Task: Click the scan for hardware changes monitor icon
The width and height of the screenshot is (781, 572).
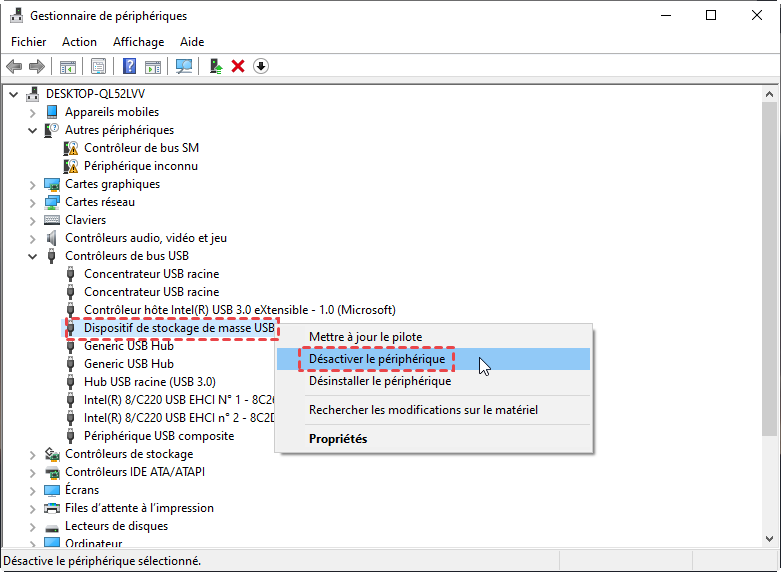Action: tap(184, 66)
